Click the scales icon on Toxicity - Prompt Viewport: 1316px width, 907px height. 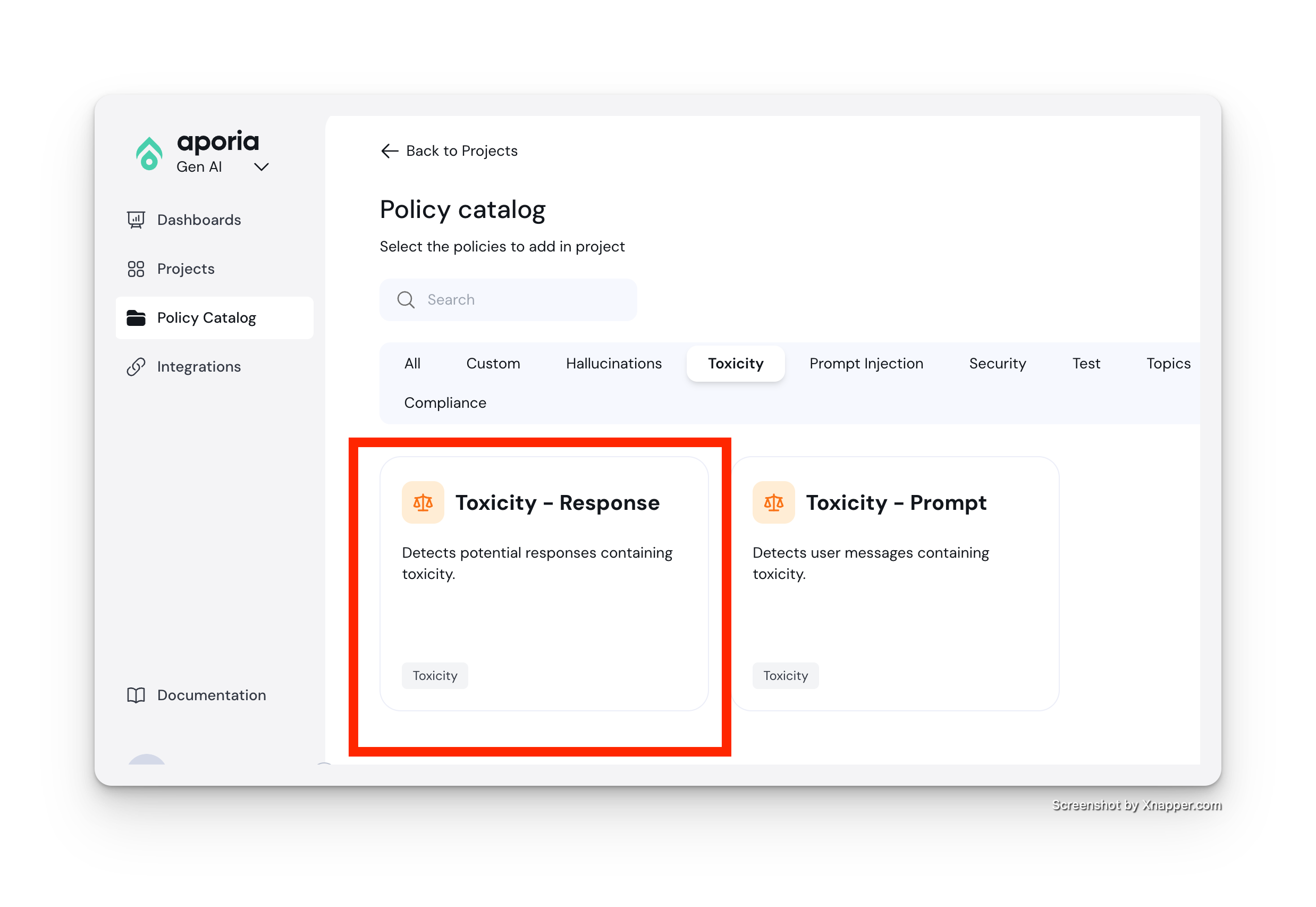[x=773, y=502]
